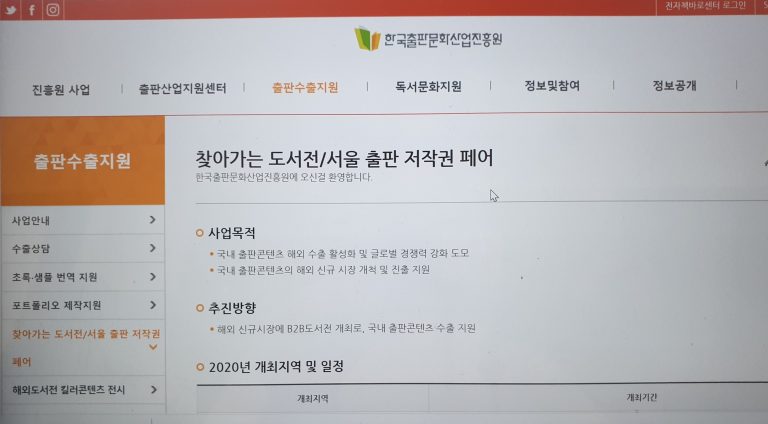Viewport: 768px width, 424px height.
Task: Open the 독서문화지원 menu
Action: coord(429,87)
